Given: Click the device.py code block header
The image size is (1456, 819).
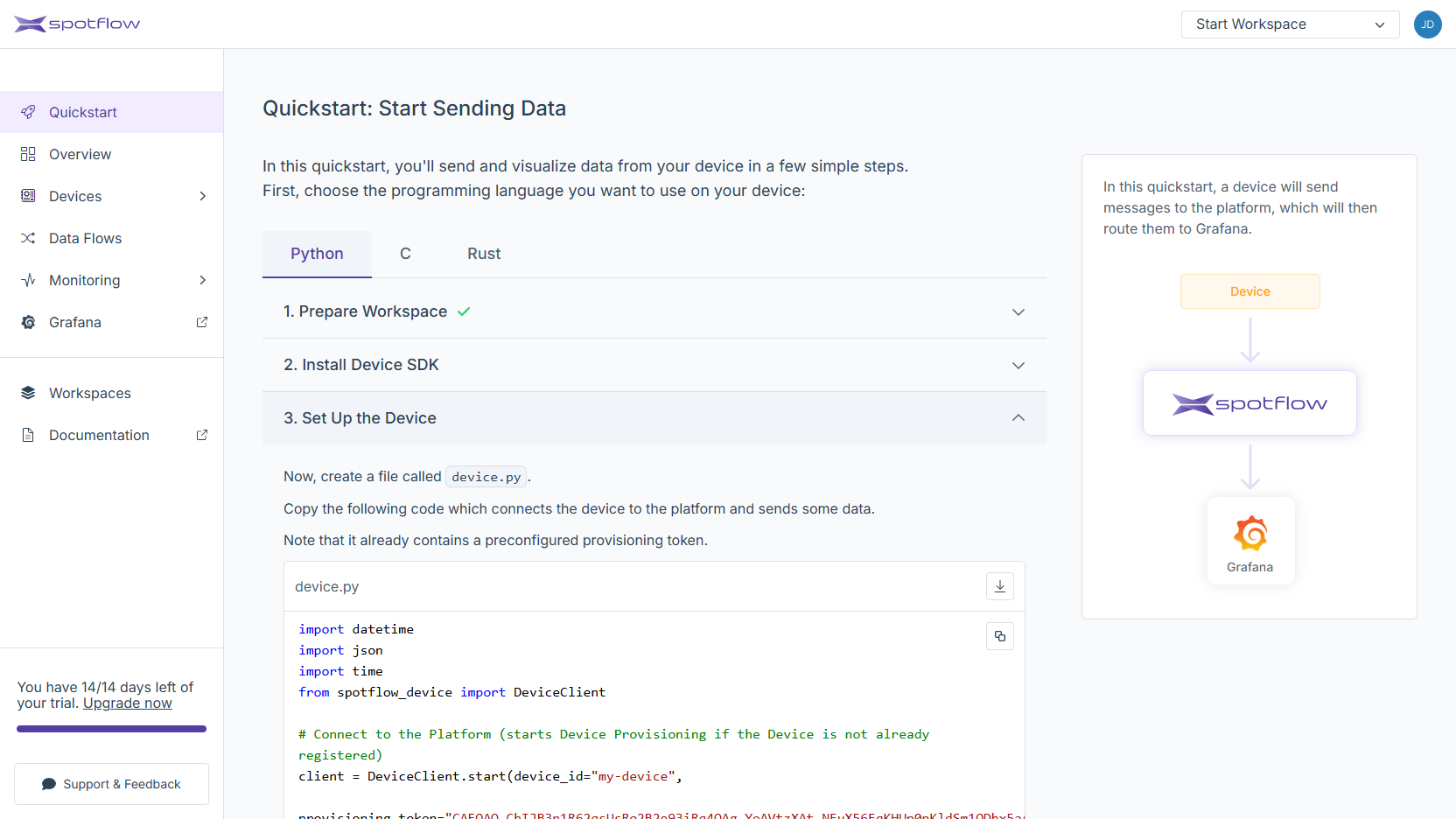Looking at the screenshot, I should (x=654, y=586).
